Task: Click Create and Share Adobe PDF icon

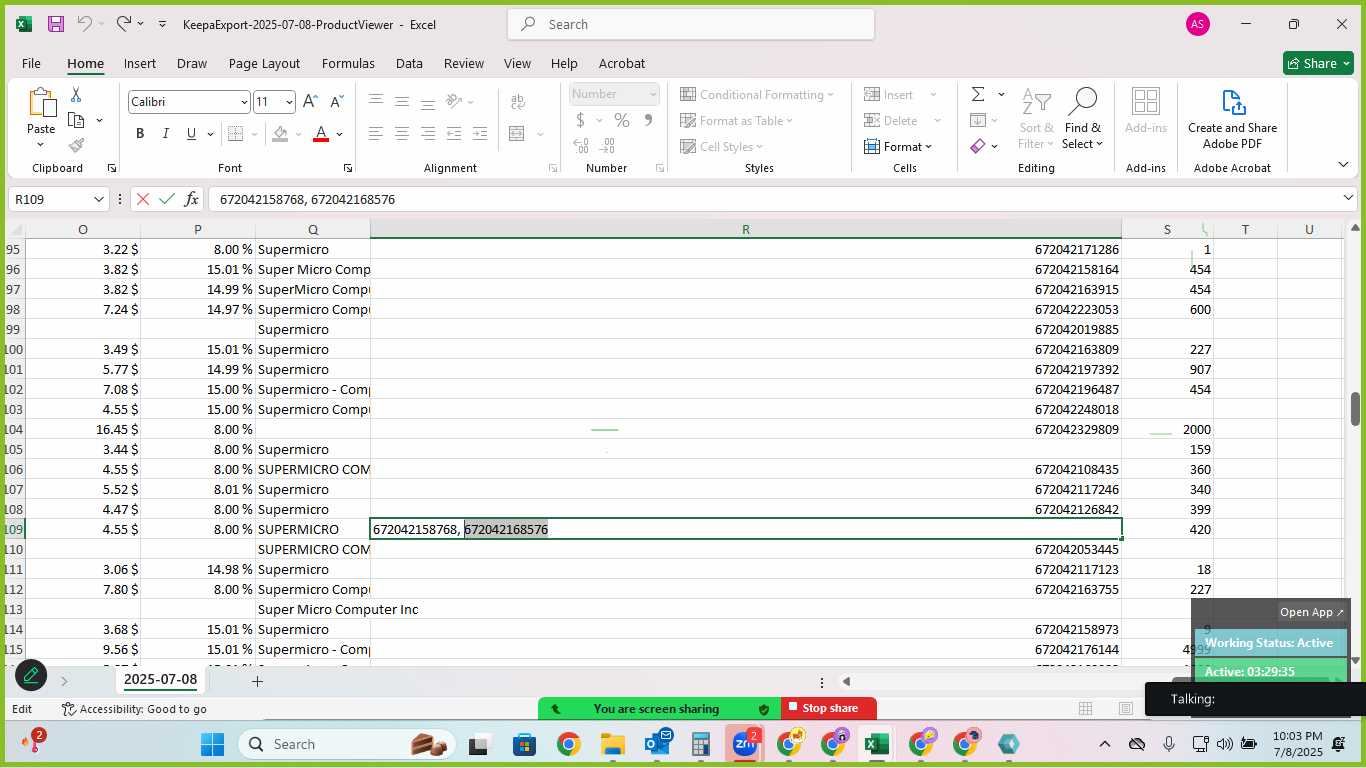Action: pos(1232,120)
